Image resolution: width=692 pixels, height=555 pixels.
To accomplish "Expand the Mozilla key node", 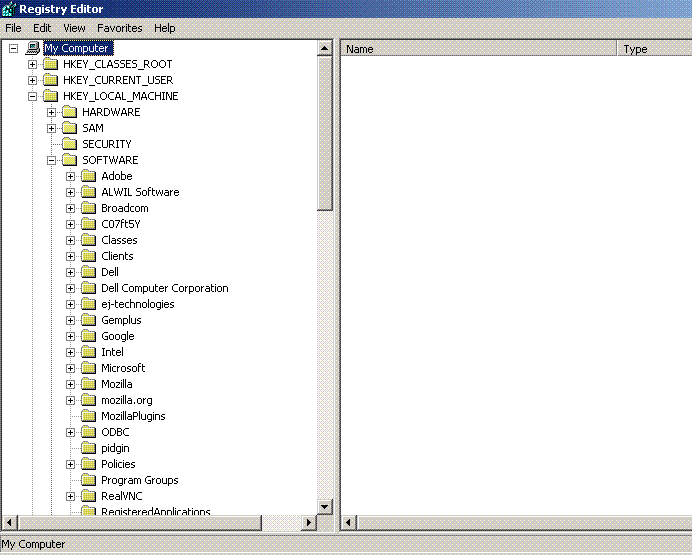I will click(x=71, y=384).
